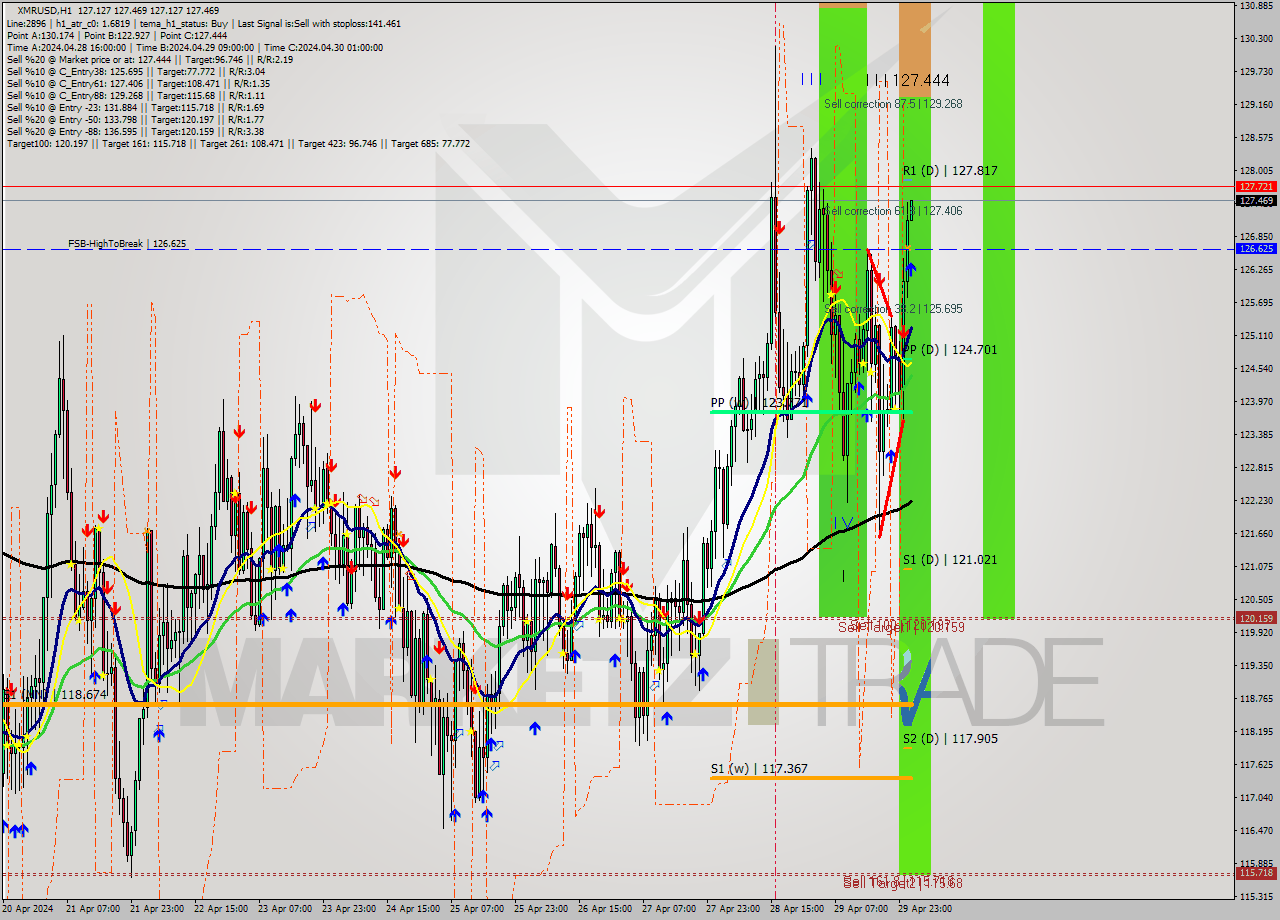Screen dimensions: 1280x920
Task: Click the red 127.721 price tag
Action: [1256, 187]
